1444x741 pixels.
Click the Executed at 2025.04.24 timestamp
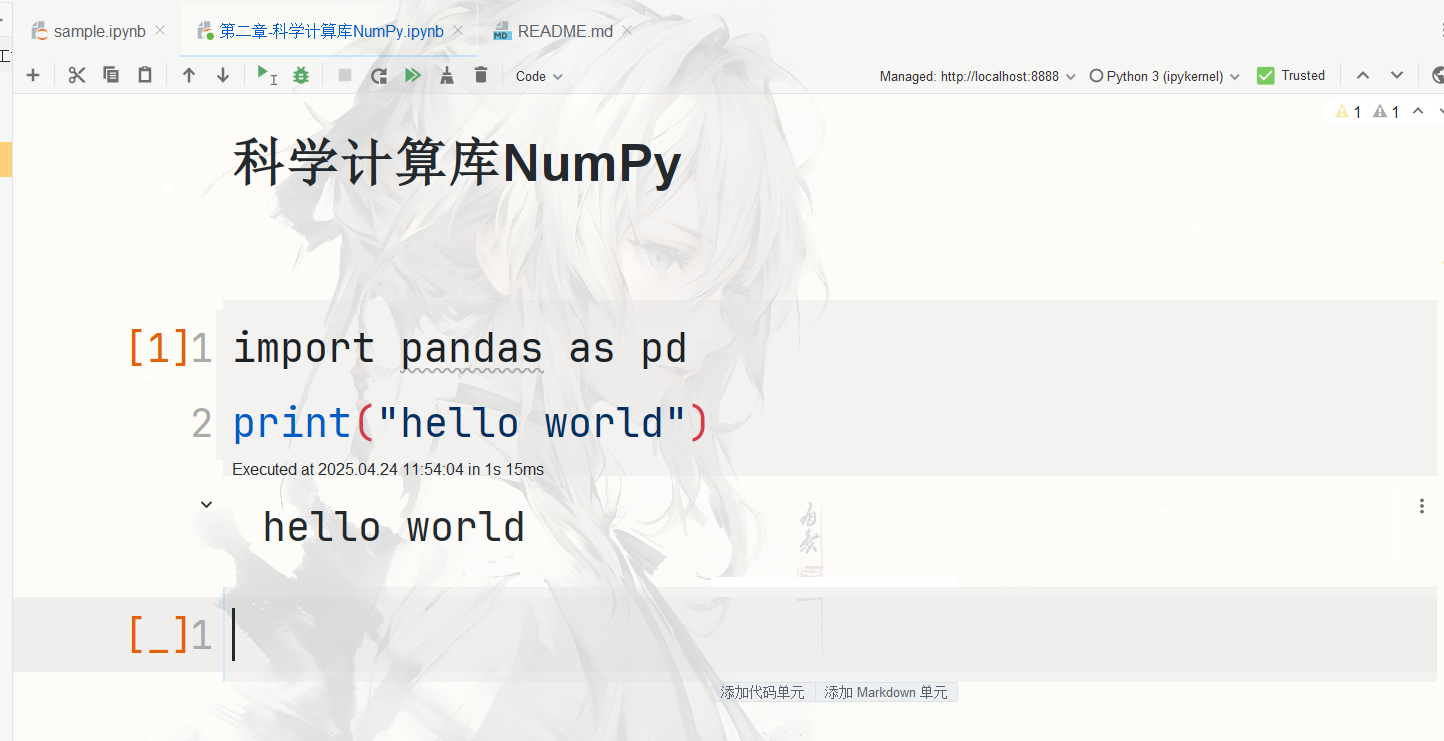pos(388,469)
